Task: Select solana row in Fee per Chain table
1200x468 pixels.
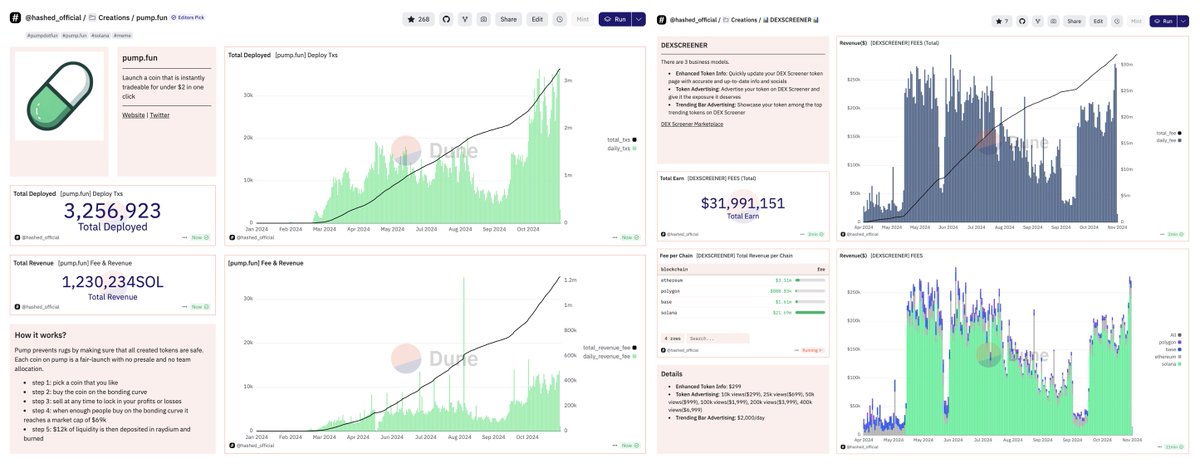Action: click(744, 312)
